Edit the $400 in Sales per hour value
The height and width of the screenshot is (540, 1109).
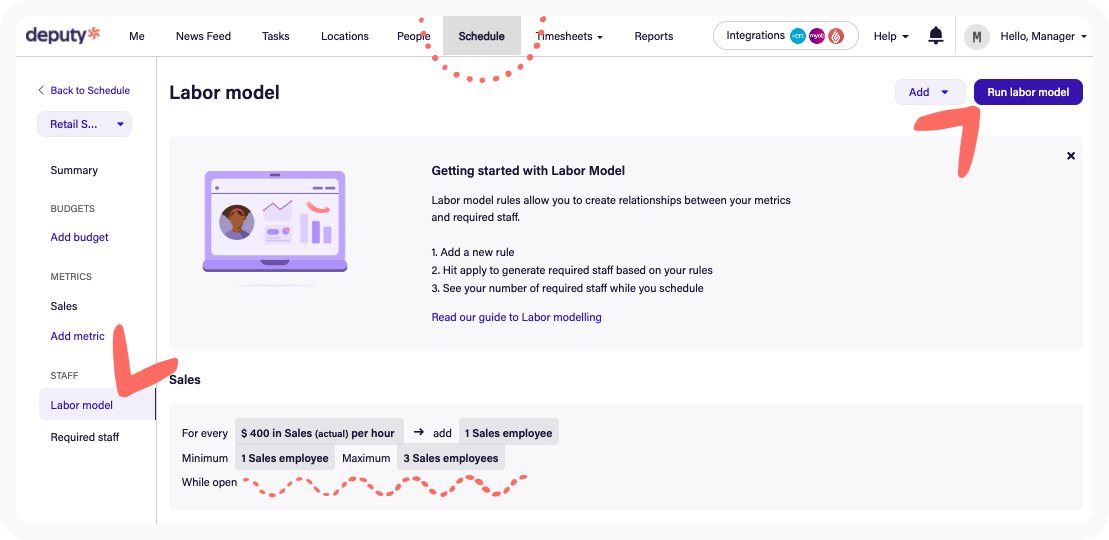pyautogui.click(x=319, y=433)
